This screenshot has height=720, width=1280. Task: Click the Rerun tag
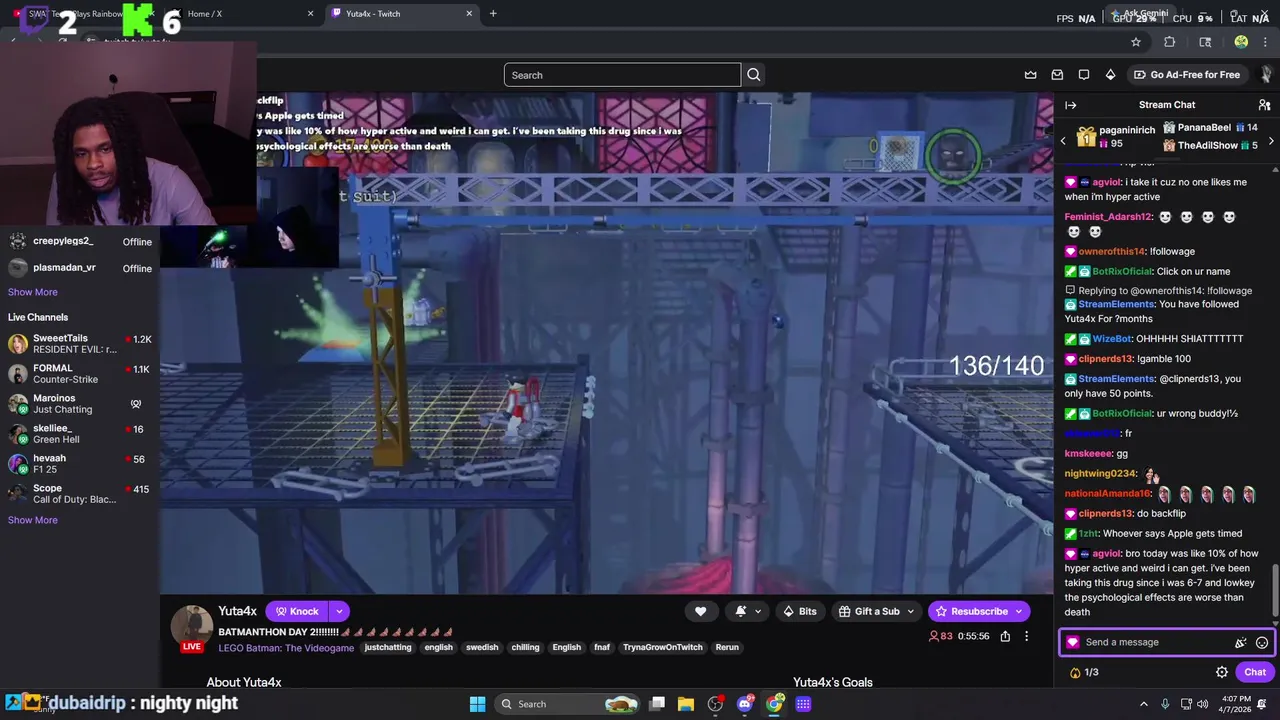coord(727,647)
